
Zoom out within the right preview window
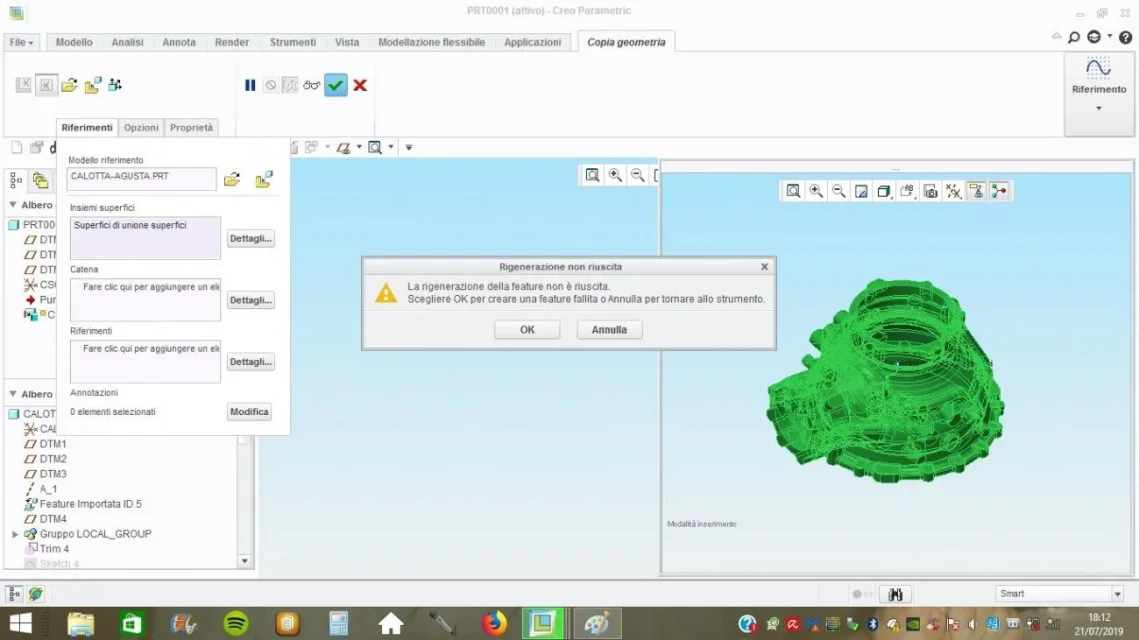pos(838,191)
